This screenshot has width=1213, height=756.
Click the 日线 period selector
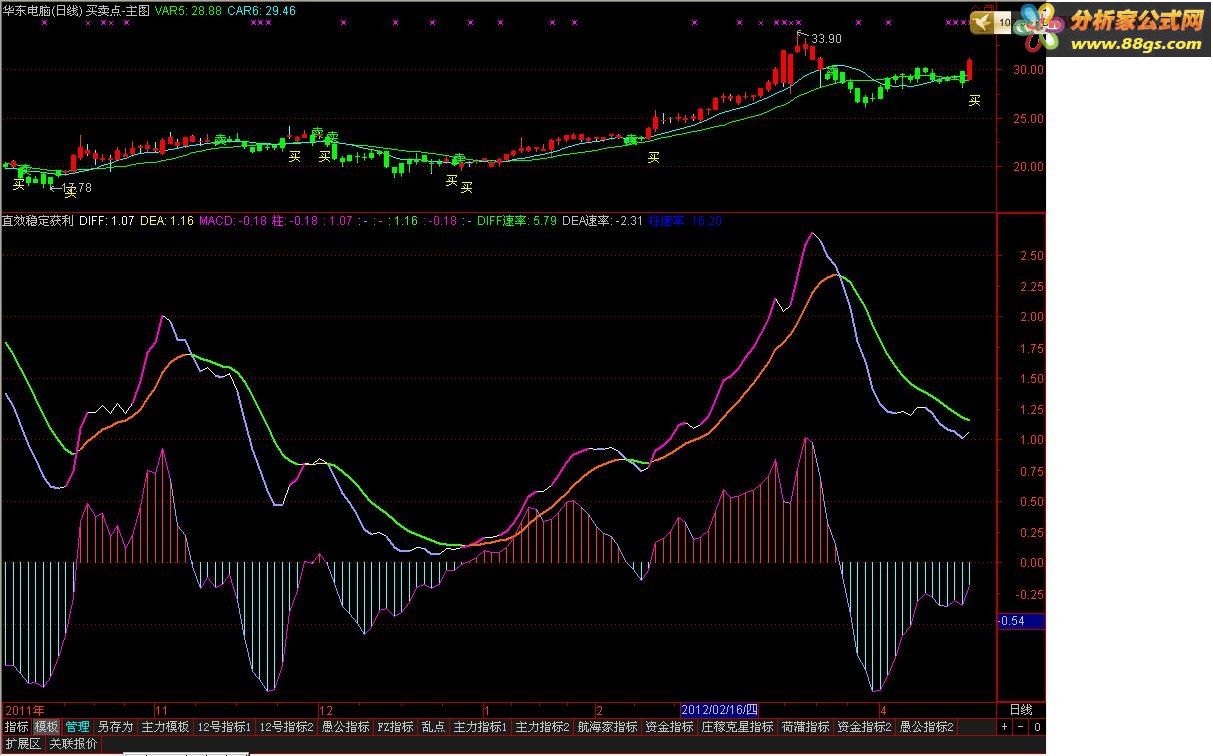click(1020, 709)
